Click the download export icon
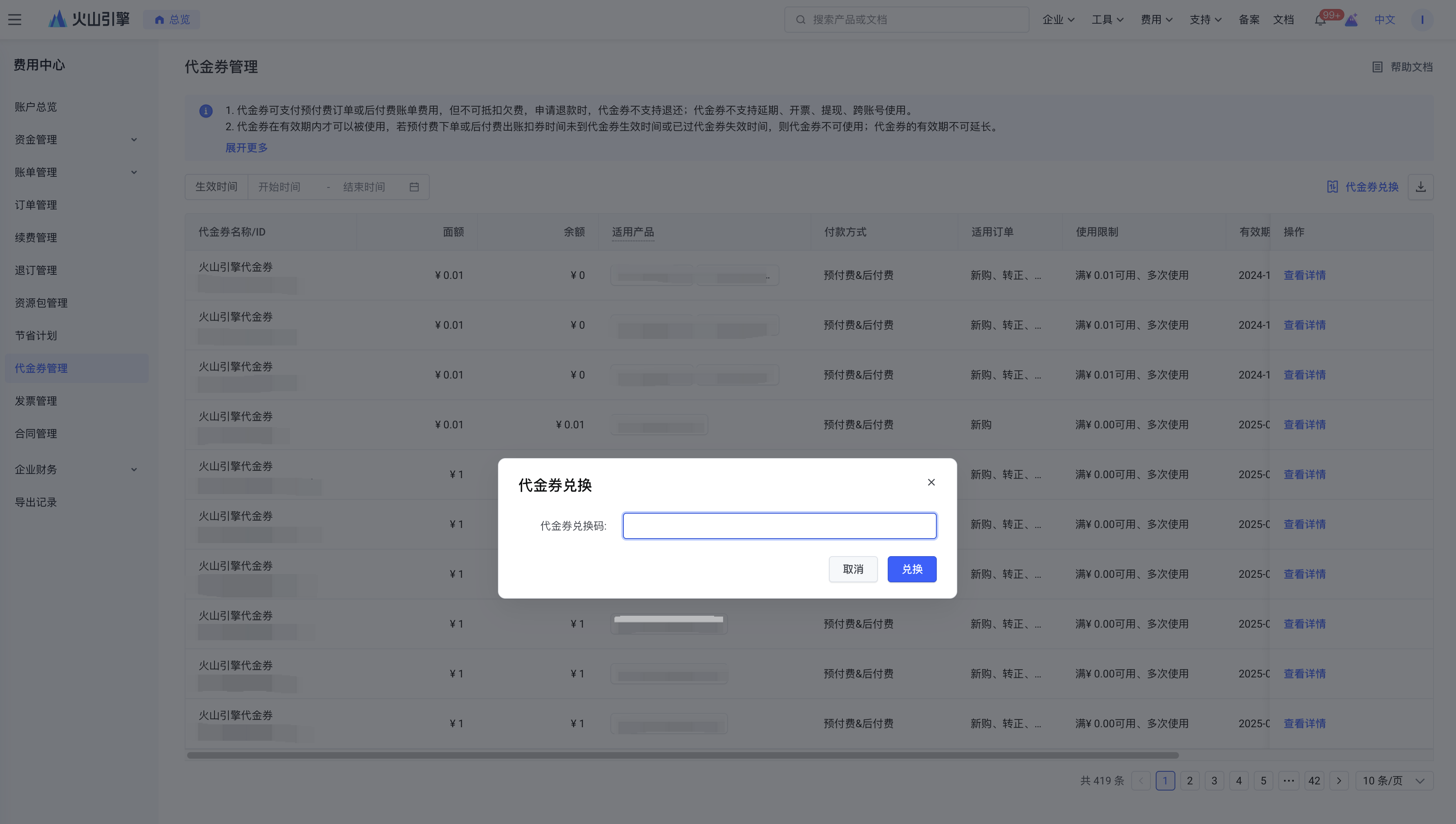The image size is (1456, 824). click(x=1420, y=187)
